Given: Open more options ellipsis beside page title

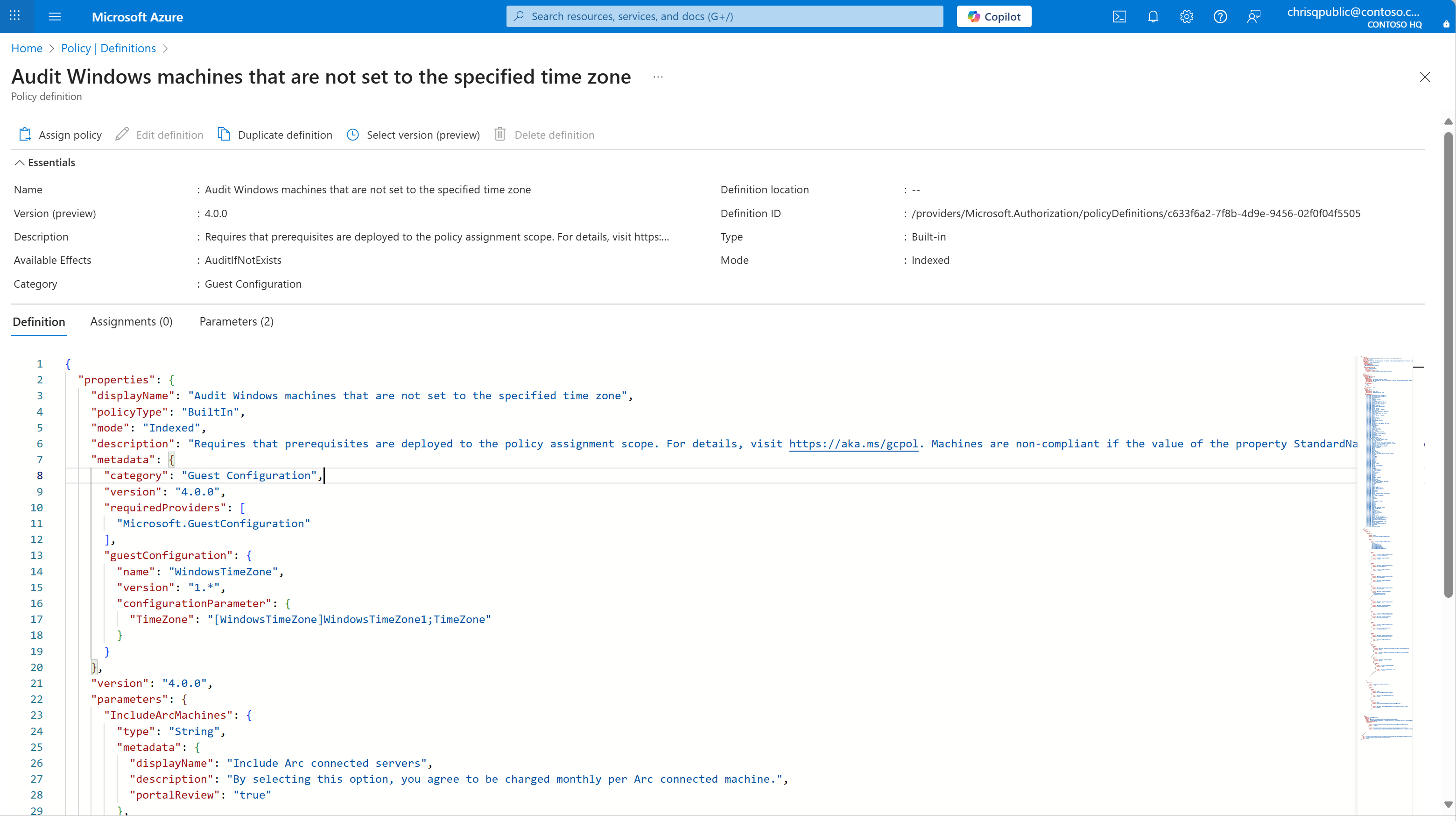Looking at the screenshot, I should click(x=657, y=77).
